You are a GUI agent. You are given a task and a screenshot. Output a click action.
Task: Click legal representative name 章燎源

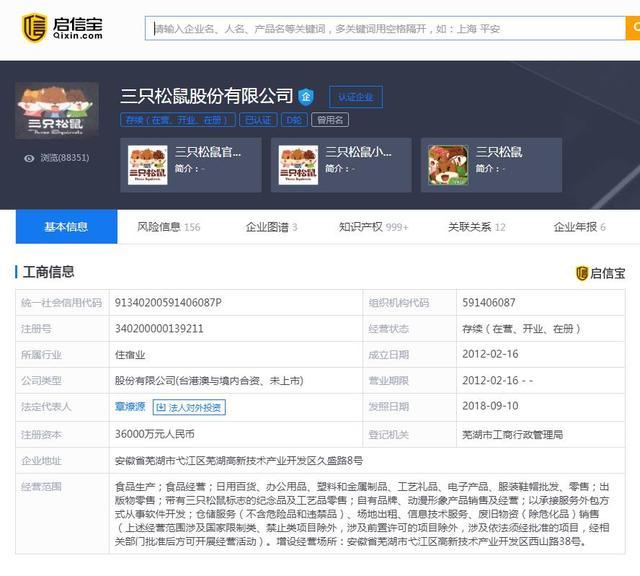pyautogui.click(x=130, y=407)
